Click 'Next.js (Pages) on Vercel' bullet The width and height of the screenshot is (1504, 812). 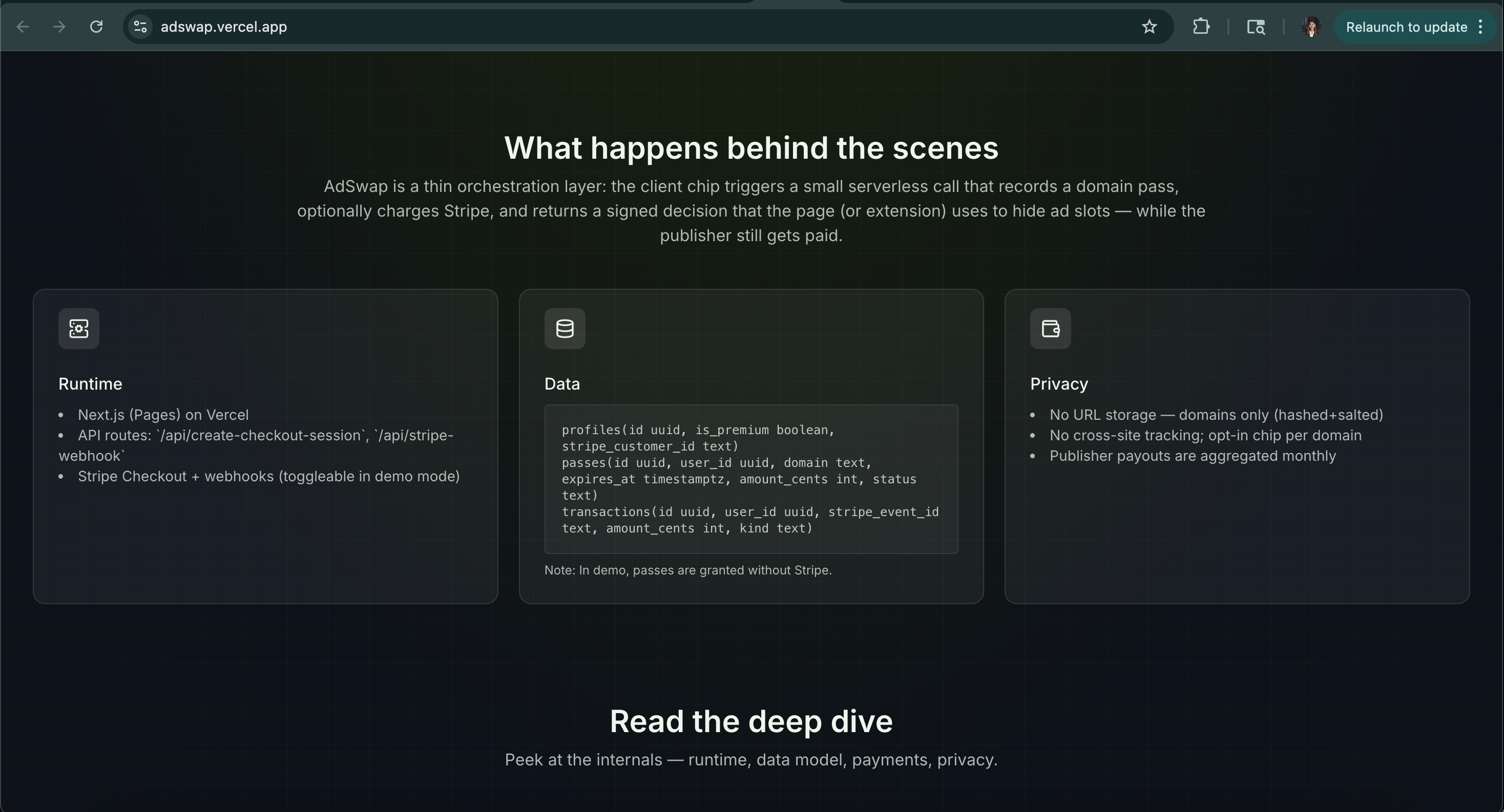(x=163, y=415)
